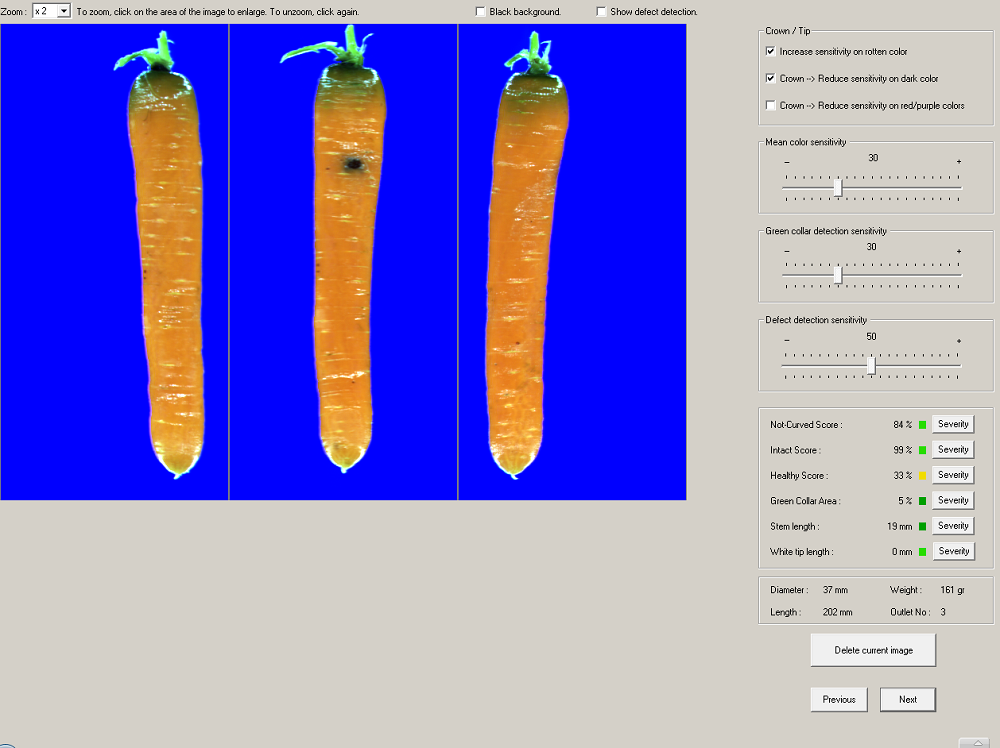
Task: Click the Green collar detection sensitivity slider handle
Action: [x=838, y=275]
